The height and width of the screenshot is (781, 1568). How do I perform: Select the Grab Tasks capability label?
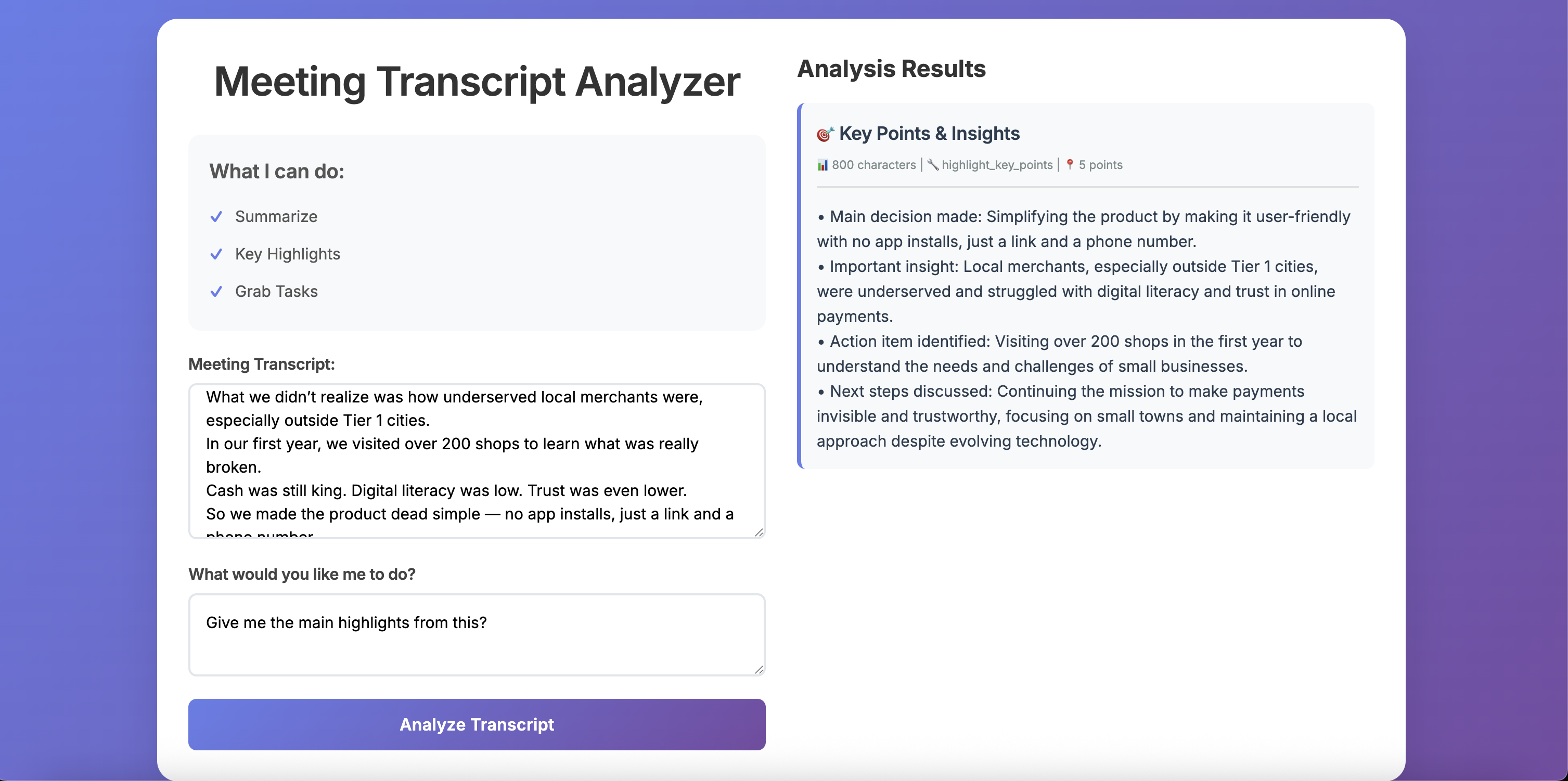276,292
